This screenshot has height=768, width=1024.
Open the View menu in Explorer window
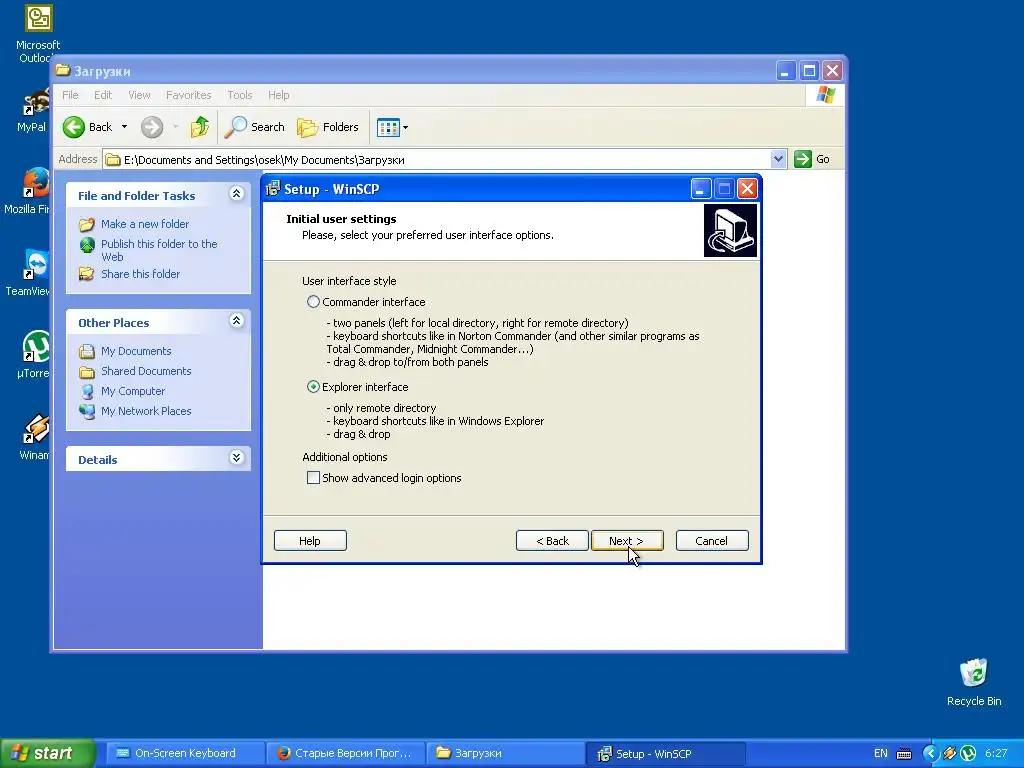(139, 95)
